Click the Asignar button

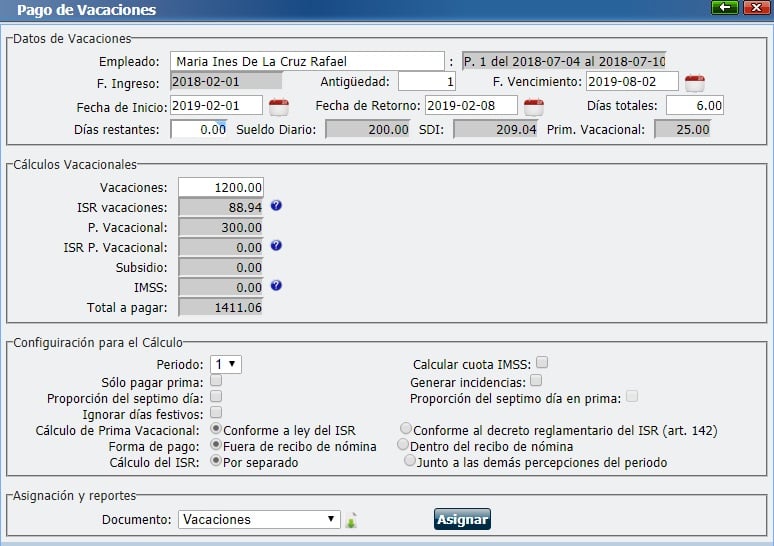pos(463,519)
